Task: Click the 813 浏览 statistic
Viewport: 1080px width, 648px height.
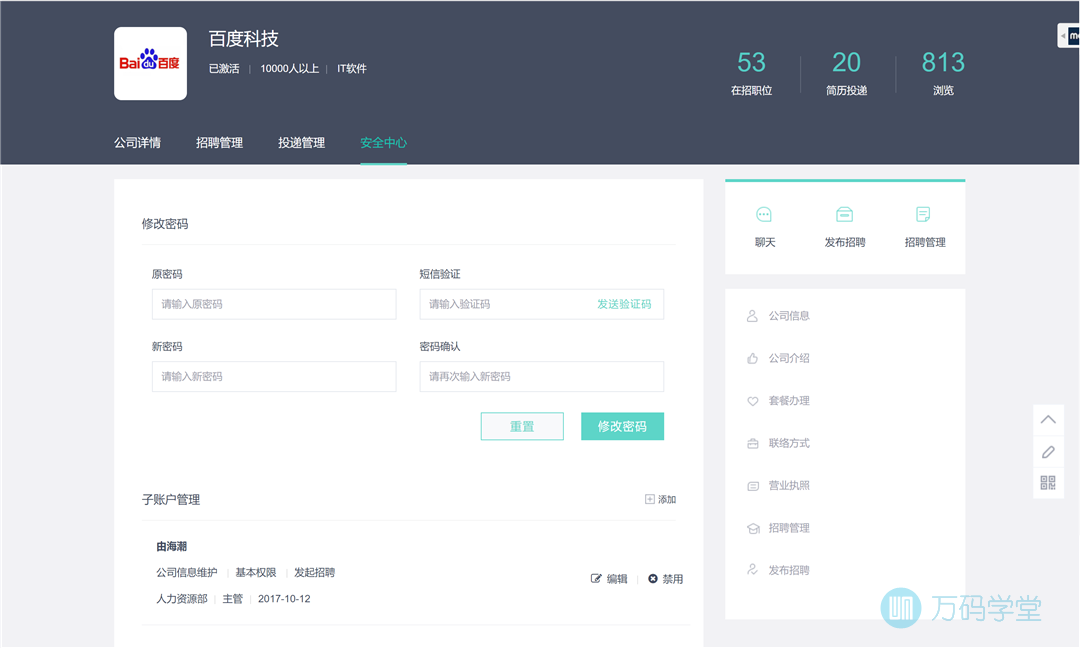Action: pyautogui.click(x=943, y=72)
